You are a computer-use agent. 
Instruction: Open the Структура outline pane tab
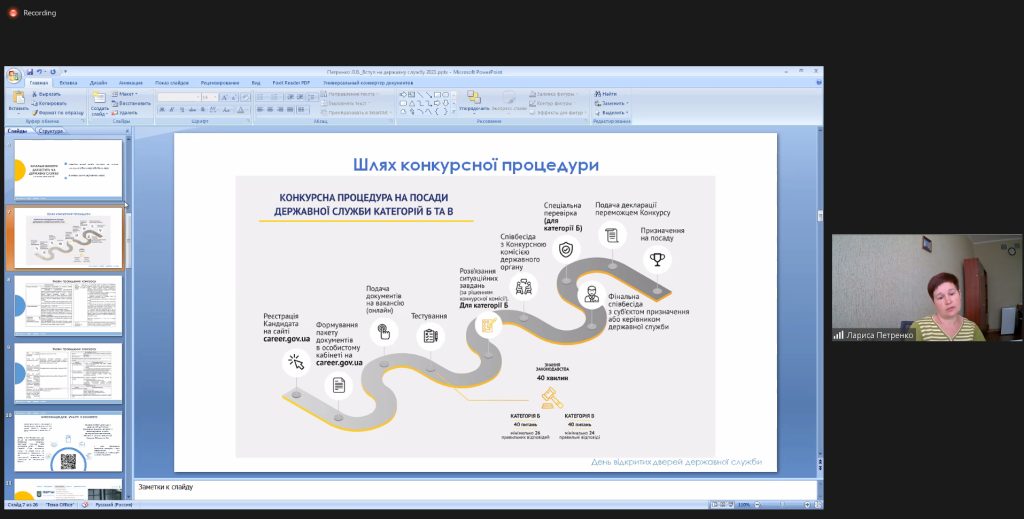click(53, 130)
